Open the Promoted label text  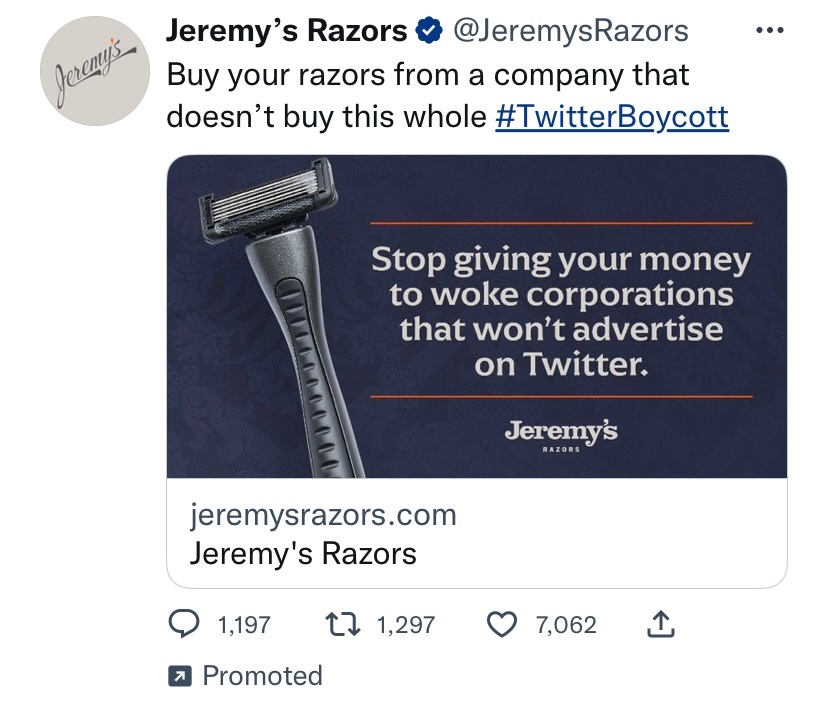click(x=262, y=676)
